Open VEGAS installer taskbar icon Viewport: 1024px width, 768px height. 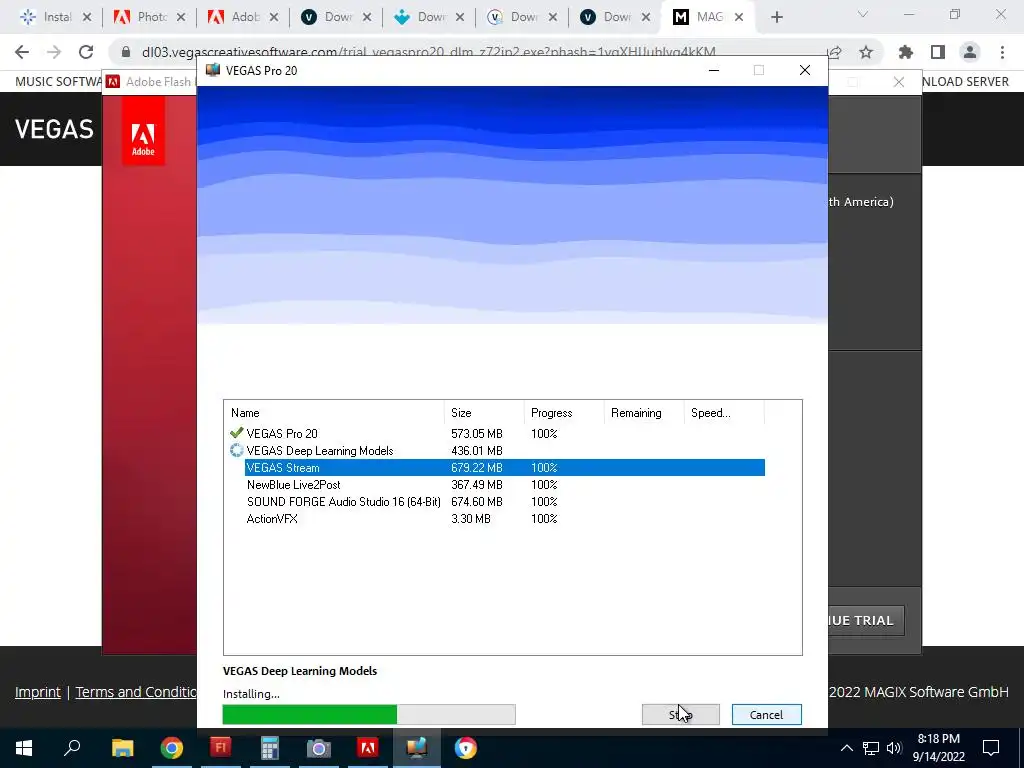(417, 748)
